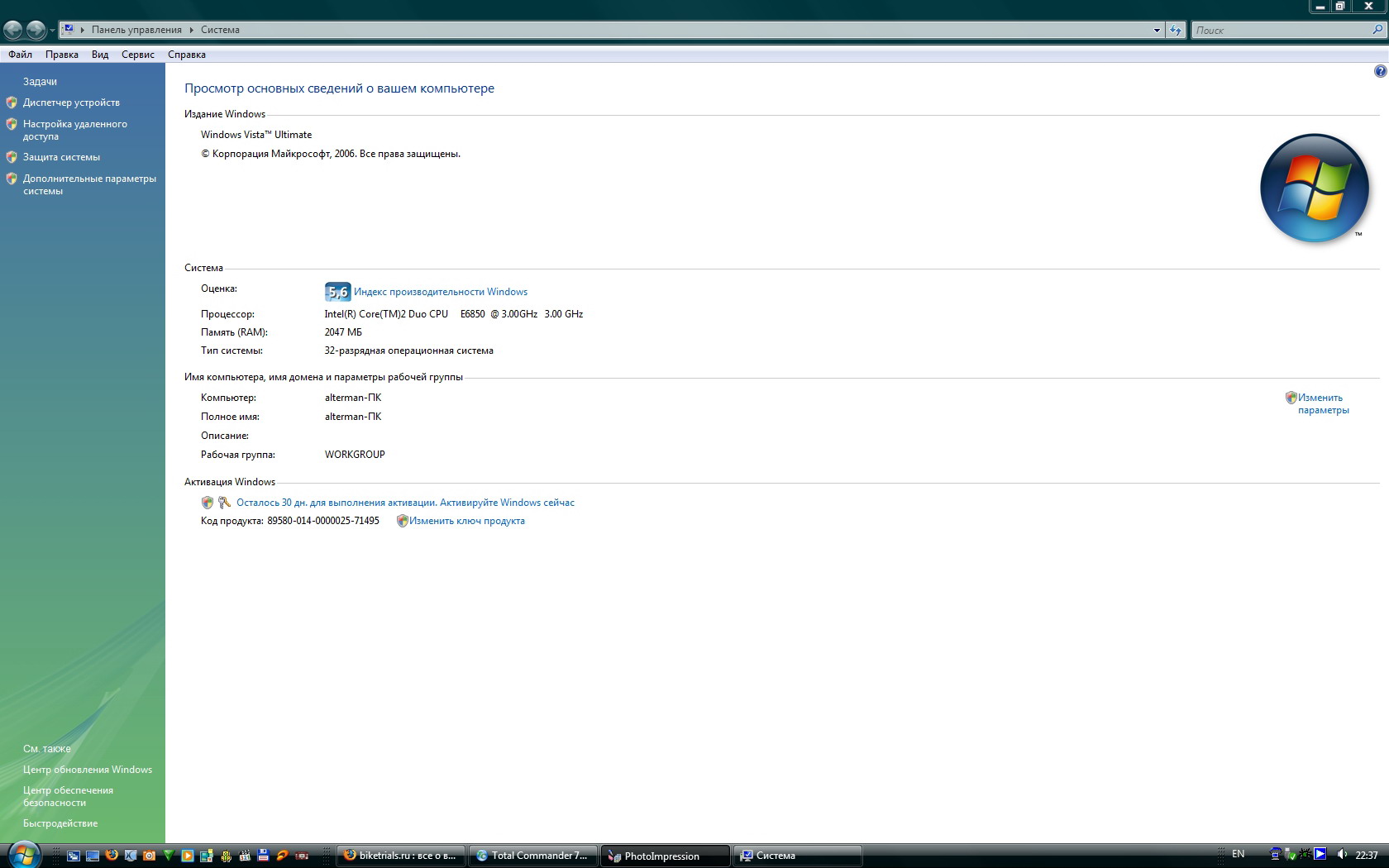The height and width of the screenshot is (868, 1389).
Task: Click the Windows Start orb
Action: coord(23,855)
